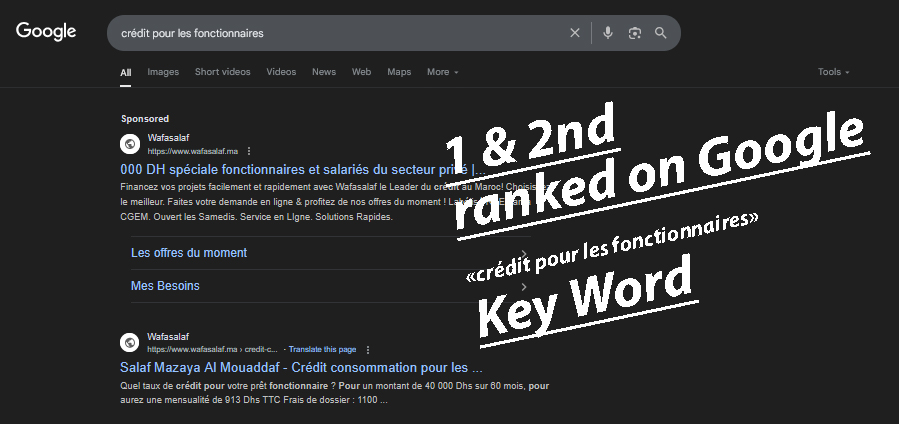This screenshot has width=899, height=424.
Task: Click the organic Wafasalaf result favicon
Action: coord(130,342)
